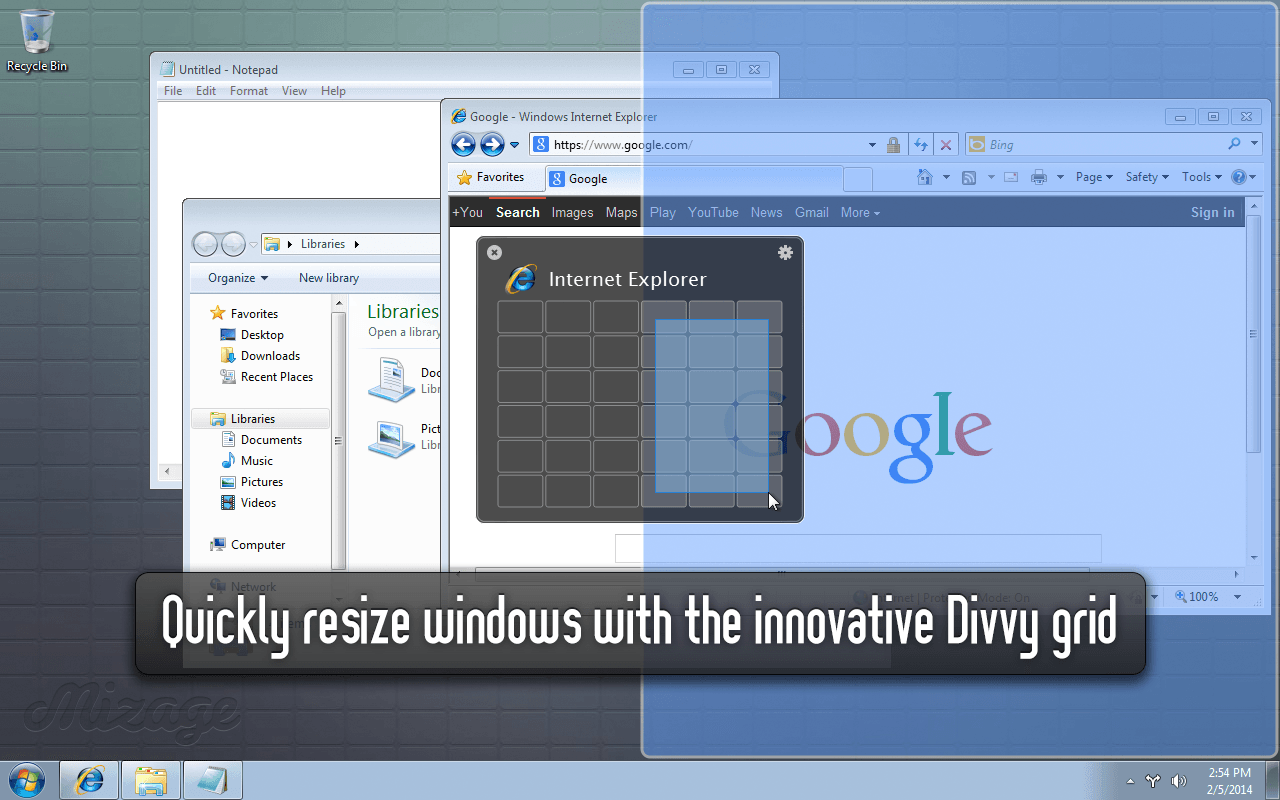
Task: Click New library in the Explorer toolbar
Action: (x=329, y=278)
